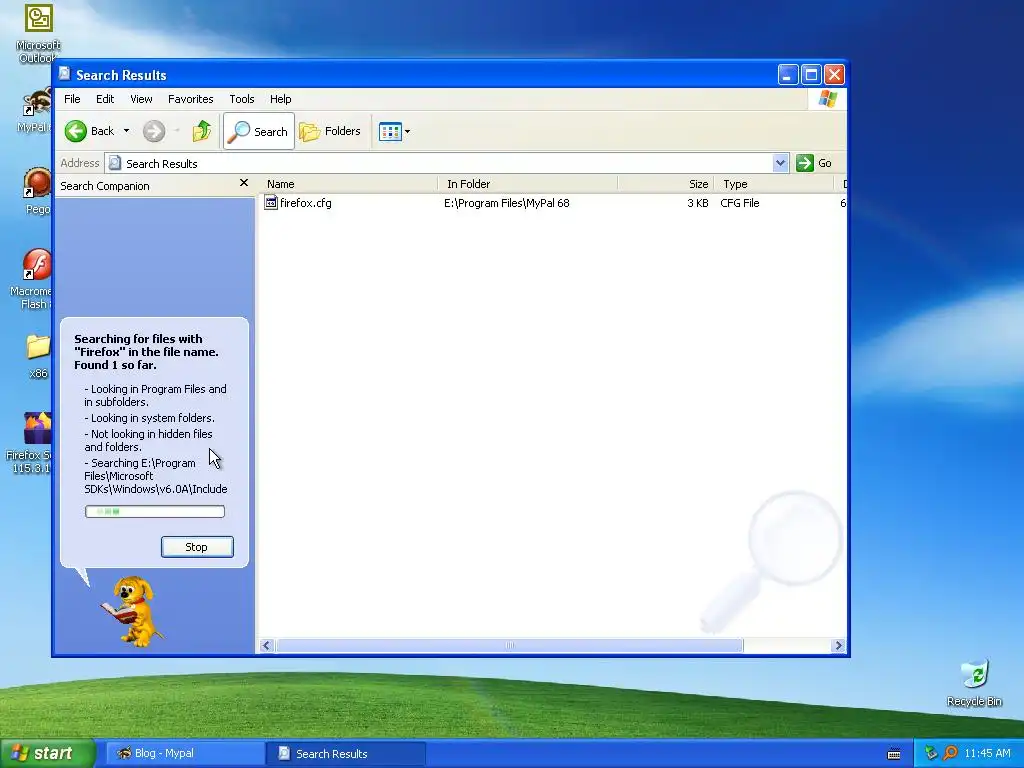The image size is (1024, 768).
Task: Toggle the Search toolbar button
Action: (259, 131)
